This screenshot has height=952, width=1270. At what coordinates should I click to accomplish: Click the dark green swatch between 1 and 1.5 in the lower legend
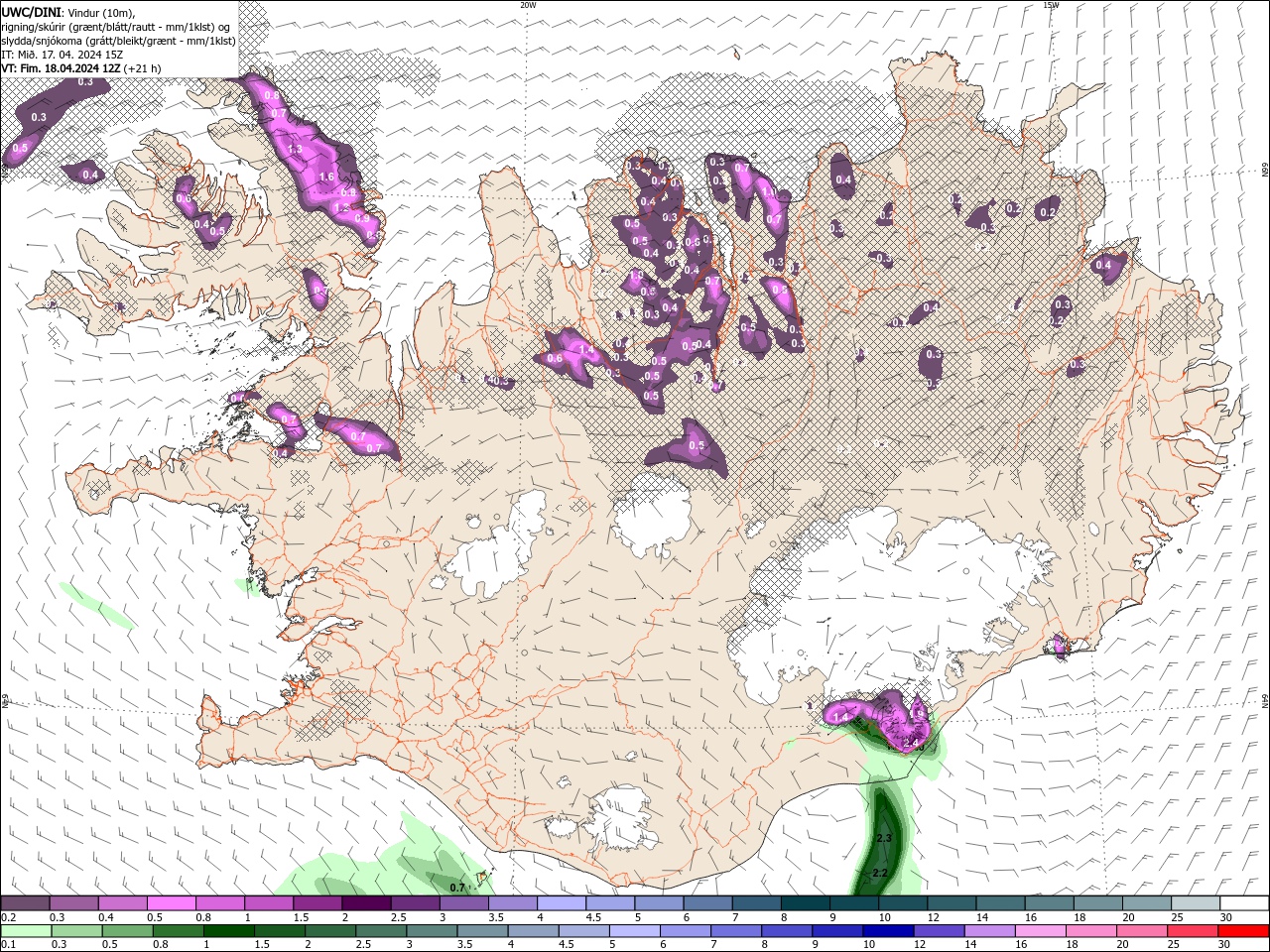[x=229, y=931]
